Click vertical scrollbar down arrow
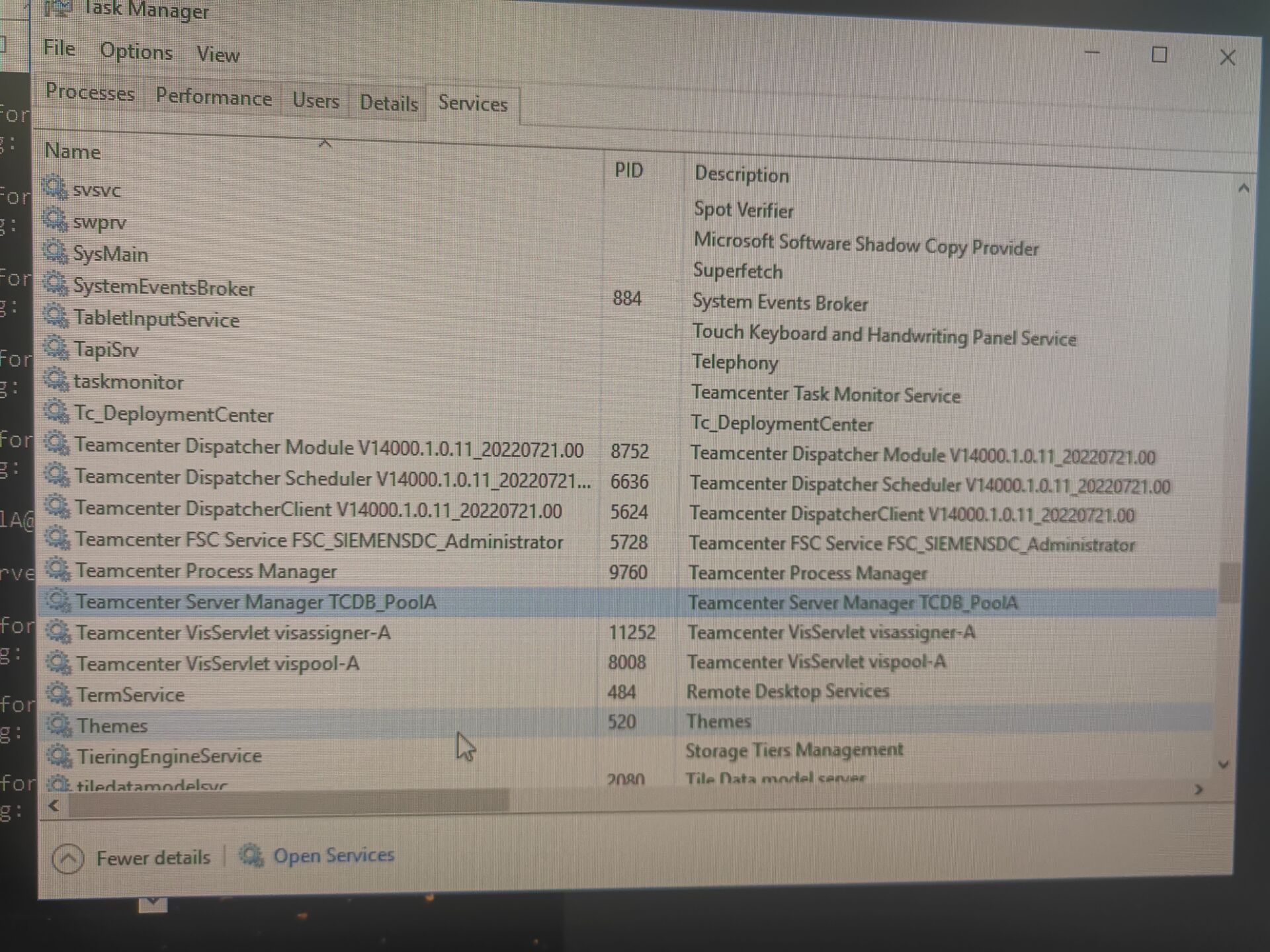1270x952 pixels. pyautogui.click(x=1223, y=764)
